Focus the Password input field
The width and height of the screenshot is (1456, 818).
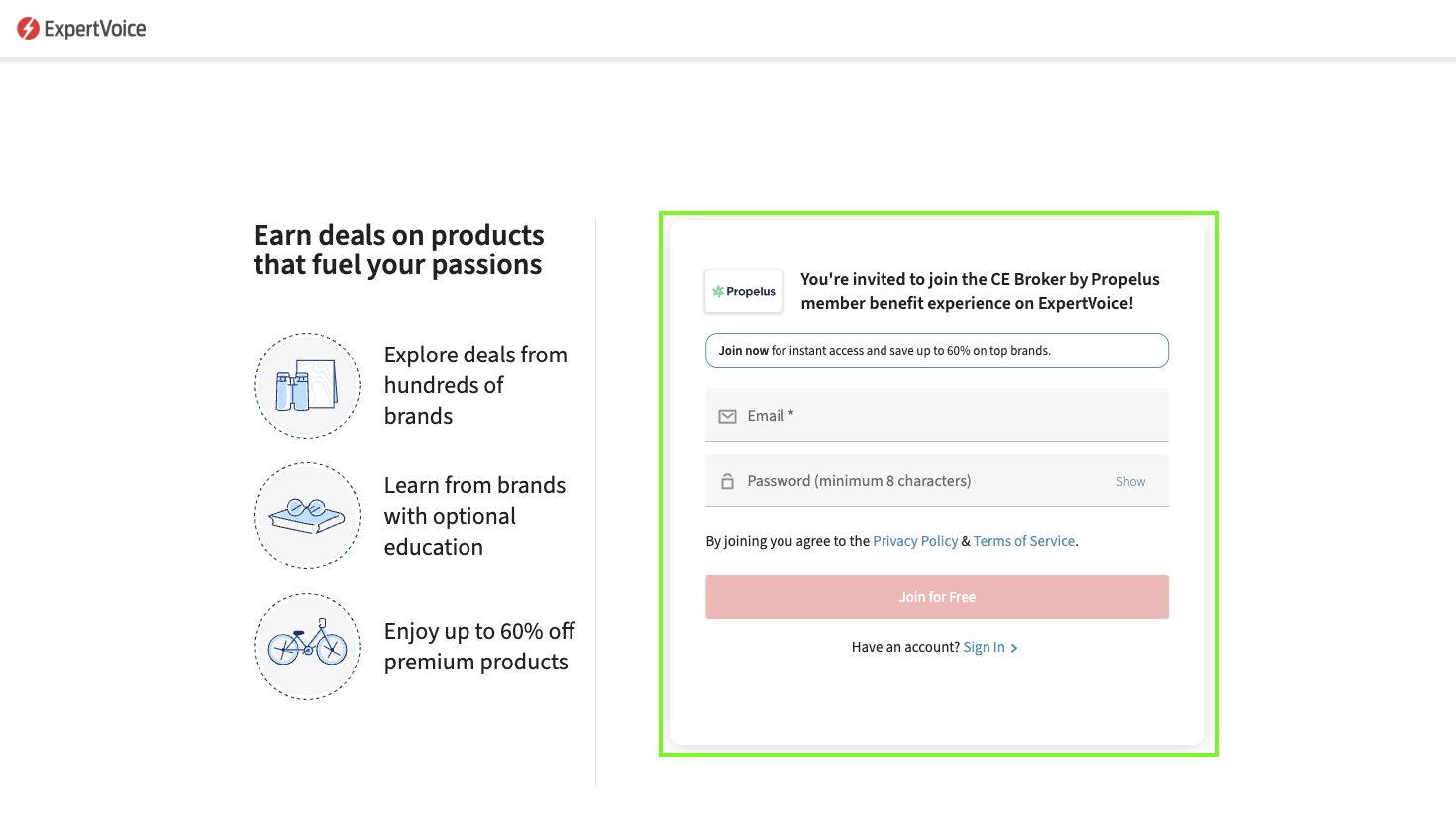tap(921, 481)
